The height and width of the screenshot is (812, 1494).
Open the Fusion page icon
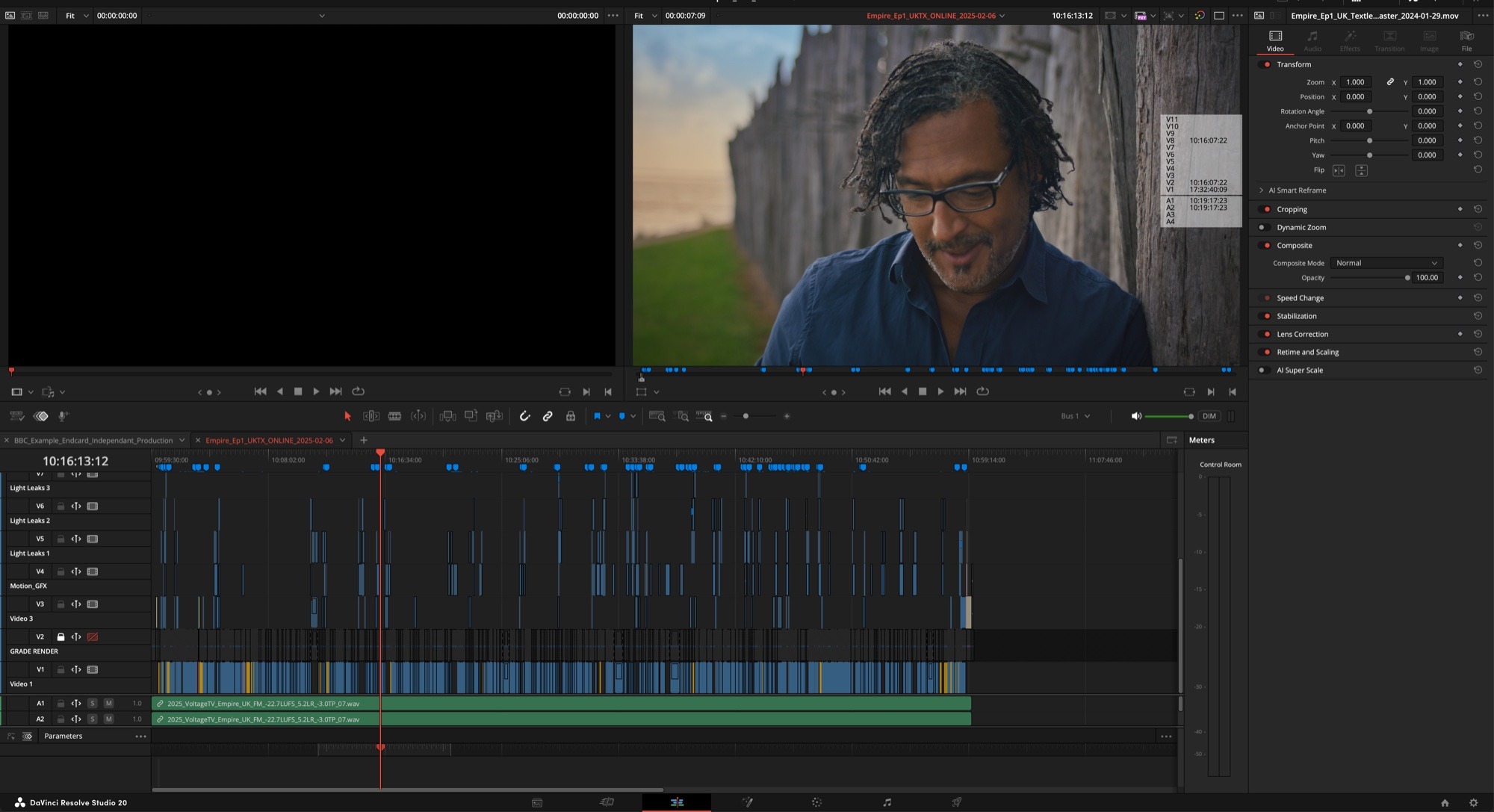747,802
